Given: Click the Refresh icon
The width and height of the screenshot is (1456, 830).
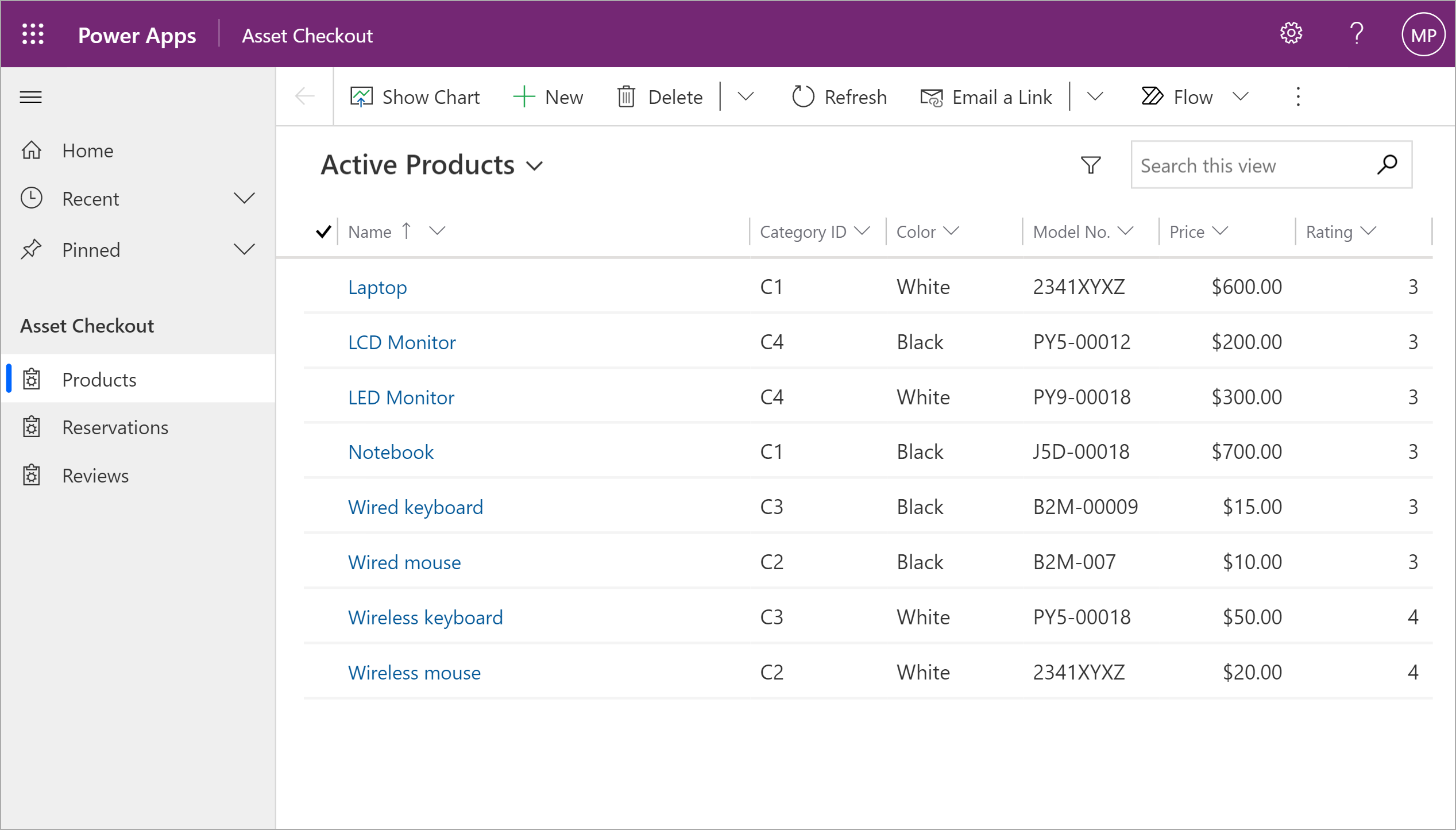Looking at the screenshot, I should (800, 97).
